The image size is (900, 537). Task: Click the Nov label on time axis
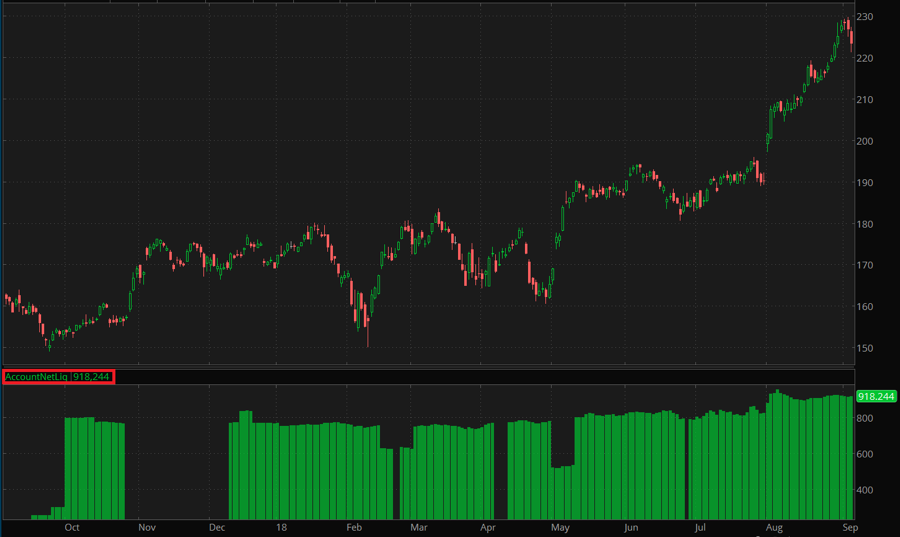click(146, 526)
